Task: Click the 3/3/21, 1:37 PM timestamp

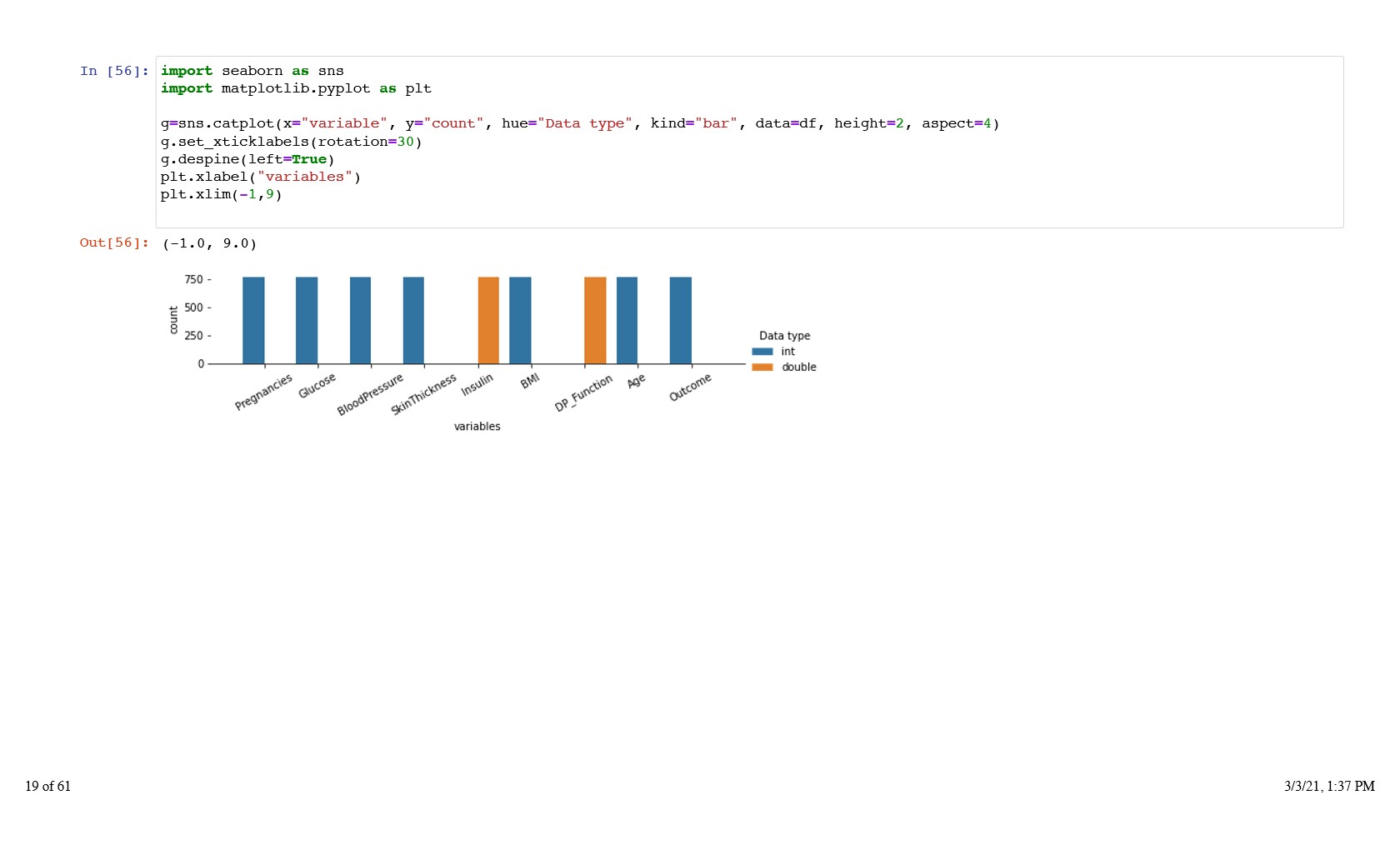Action: (1329, 787)
